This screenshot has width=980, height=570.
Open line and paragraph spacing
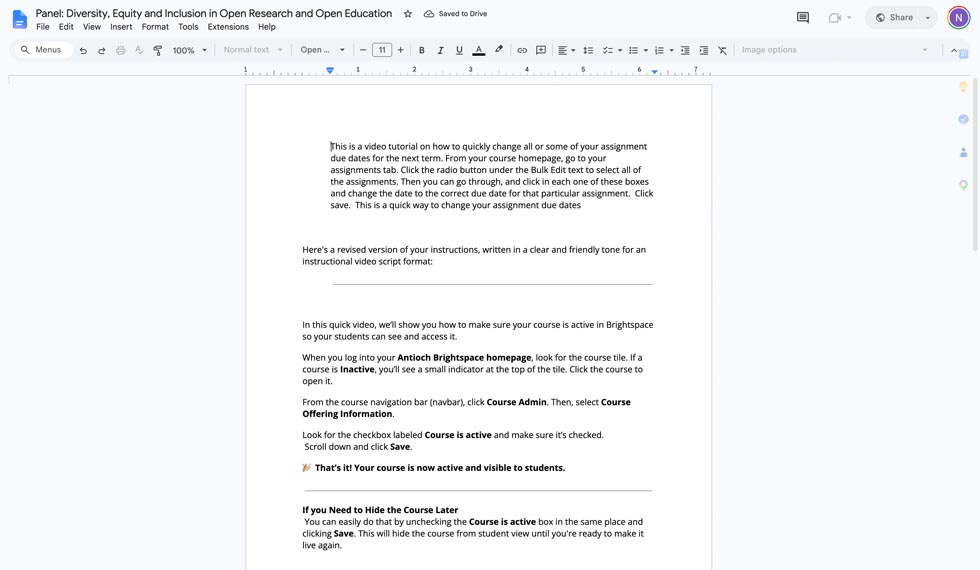pos(588,50)
